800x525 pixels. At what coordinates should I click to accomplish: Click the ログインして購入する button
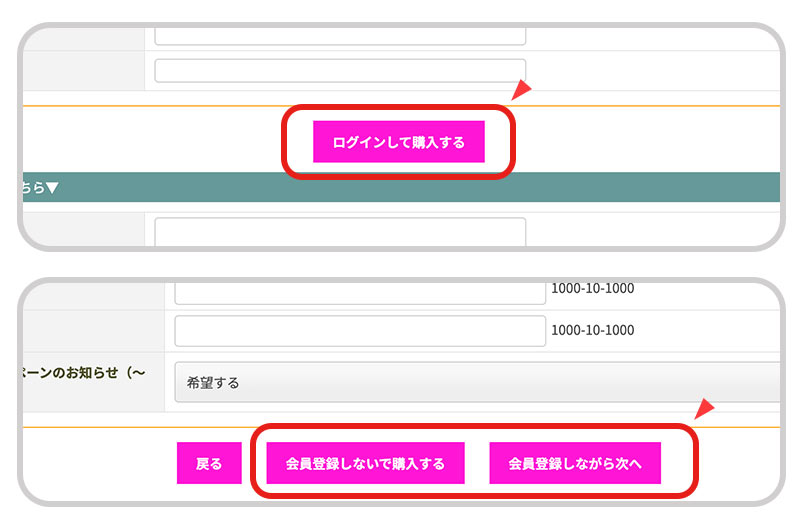[x=398, y=142]
